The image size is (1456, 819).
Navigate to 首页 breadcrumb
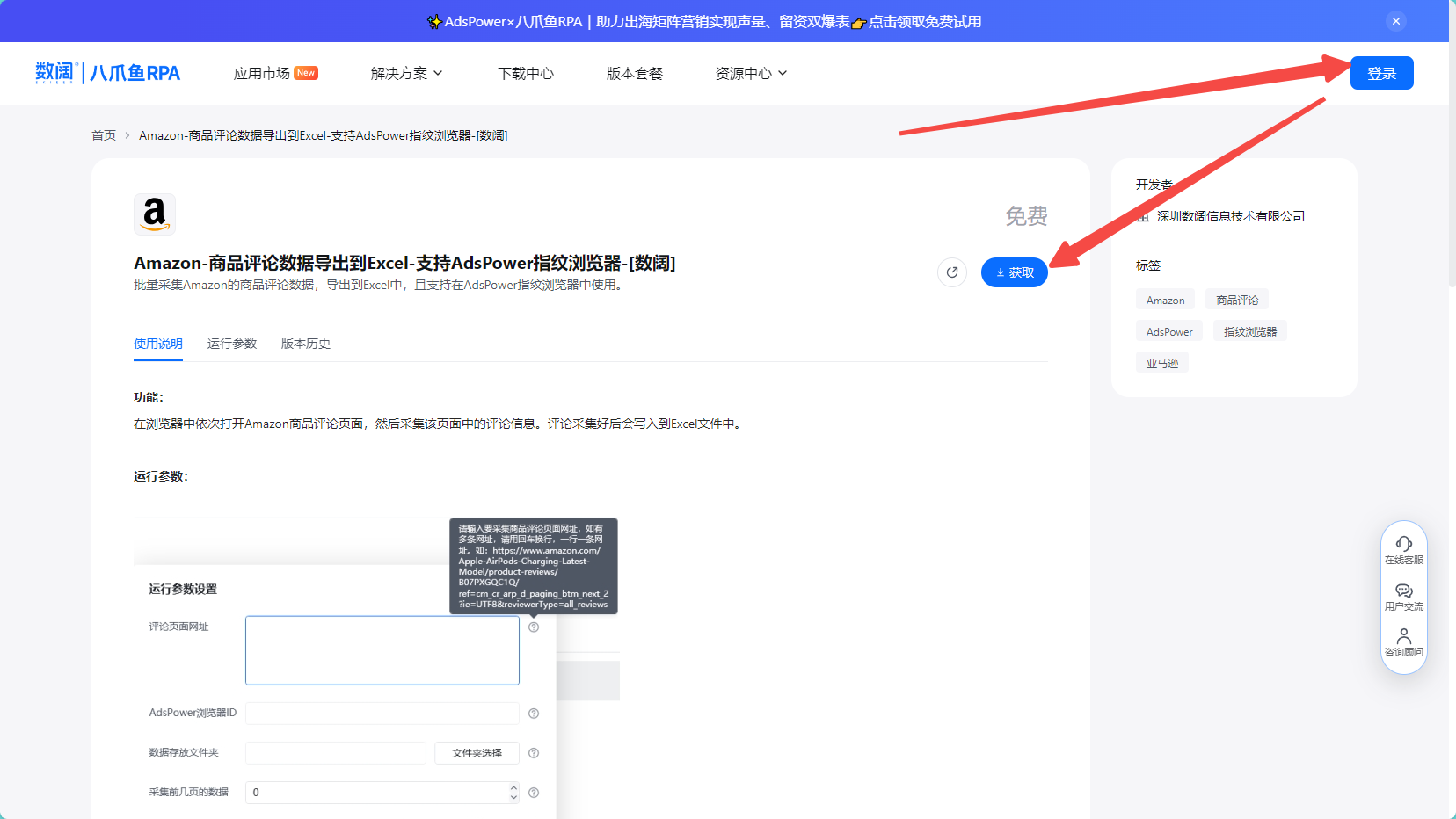[x=104, y=135]
